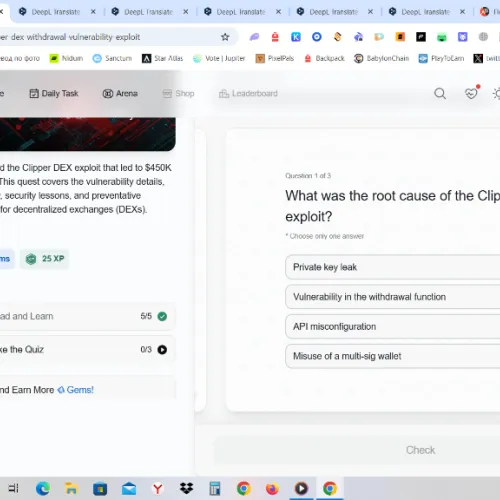
Task: Open Microsoft Edge from the taskbar
Action: pos(43,489)
